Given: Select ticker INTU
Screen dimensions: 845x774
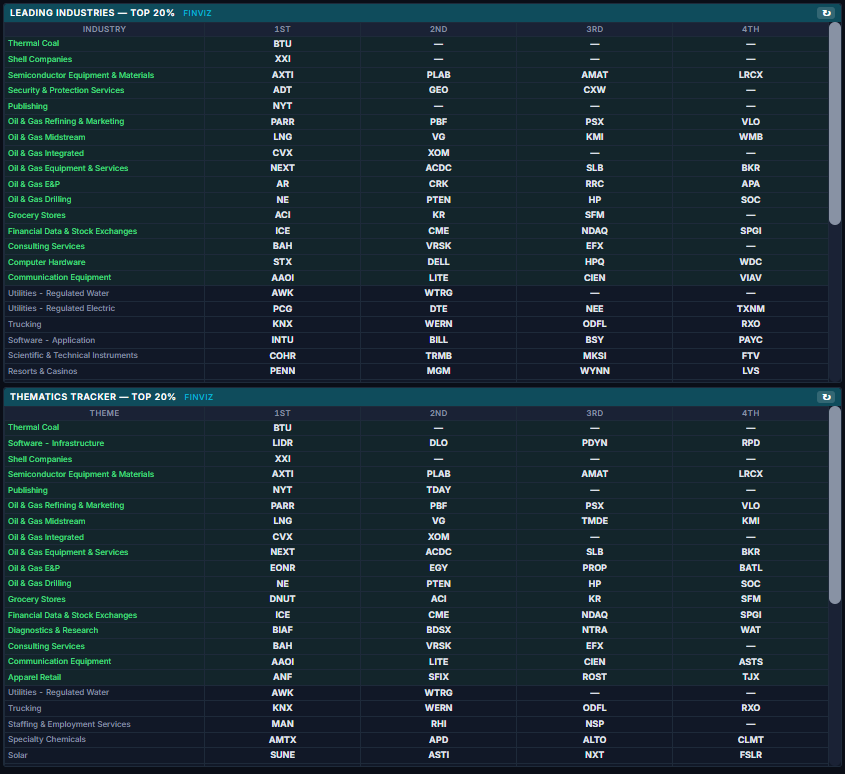Looking at the screenshot, I should coord(282,340).
